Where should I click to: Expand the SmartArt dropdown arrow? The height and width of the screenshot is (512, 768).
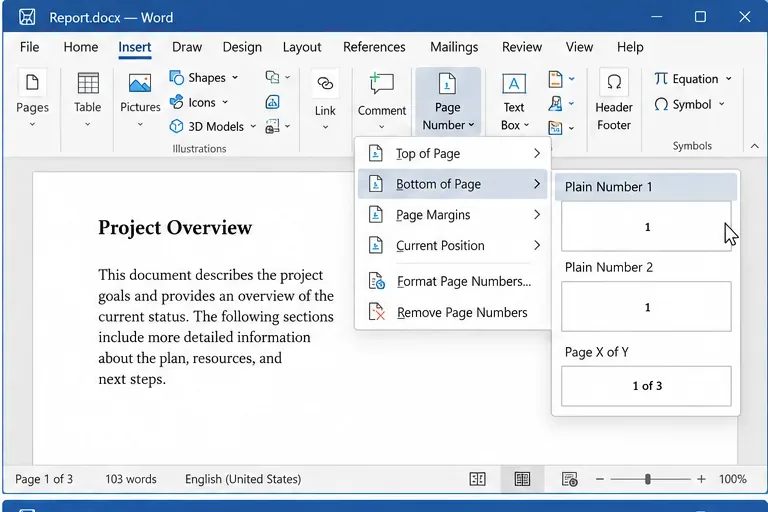coord(288,77)
